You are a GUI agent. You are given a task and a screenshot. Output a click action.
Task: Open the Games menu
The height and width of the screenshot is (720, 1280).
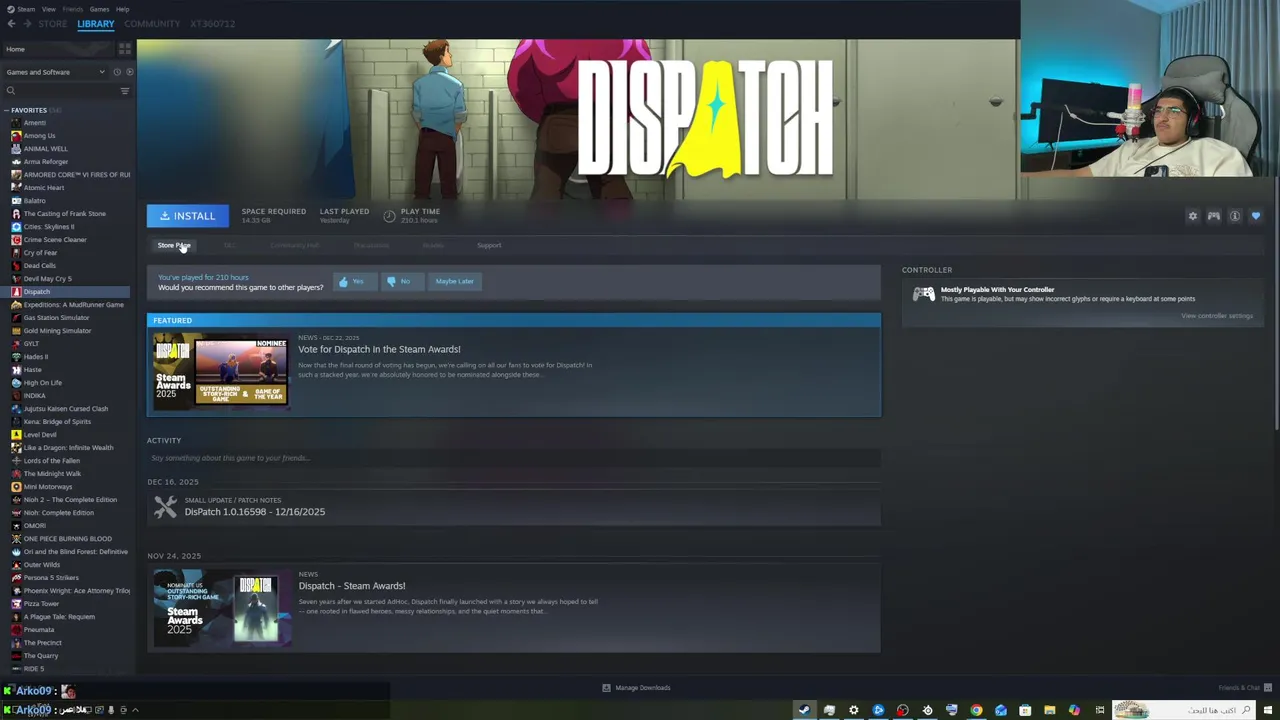99,9
